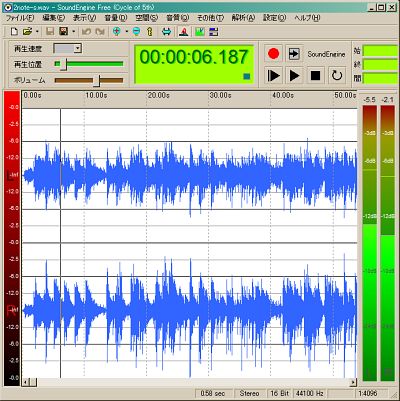
Task: Open the ヘルプ(H) menu
Action: [307, 18]
